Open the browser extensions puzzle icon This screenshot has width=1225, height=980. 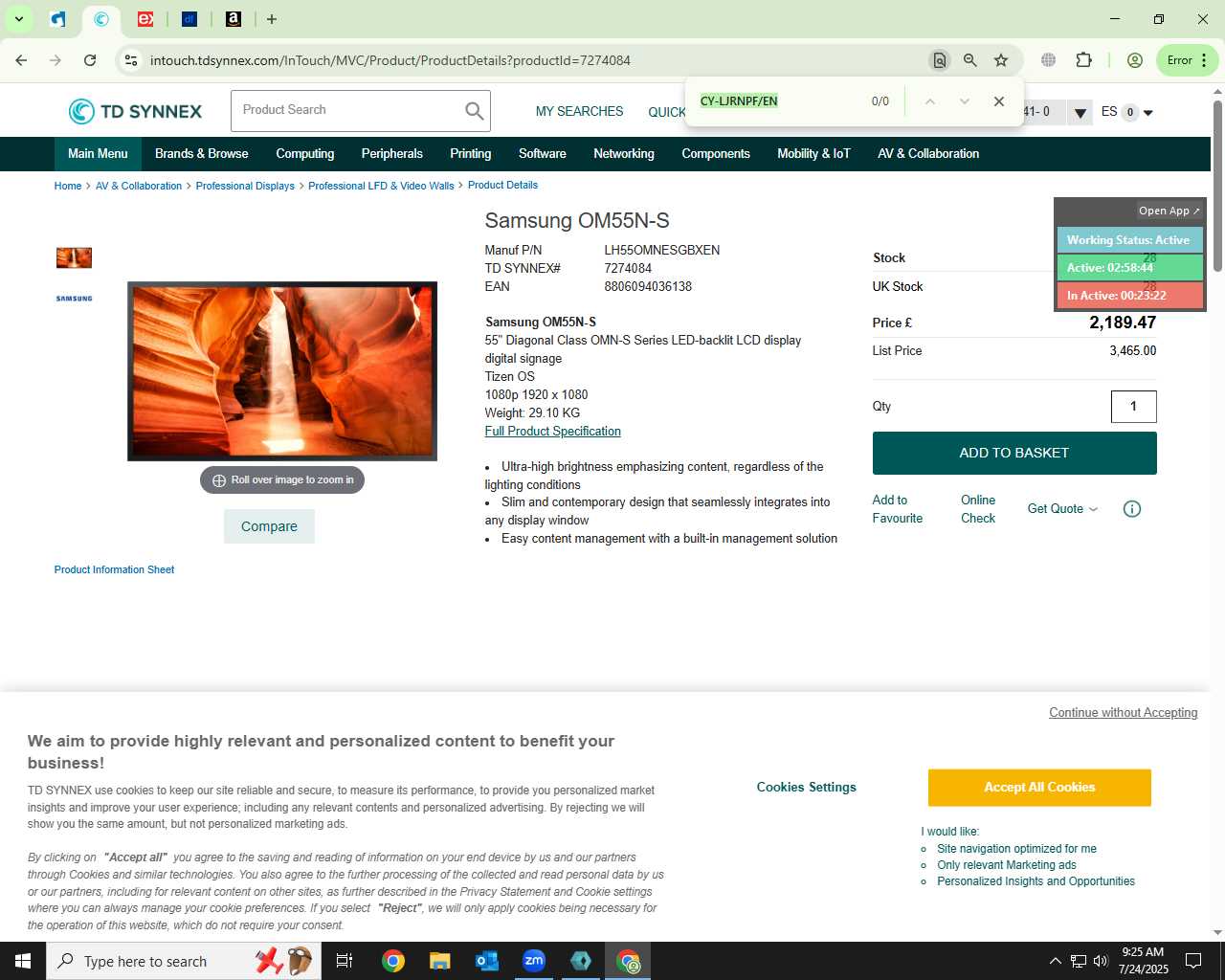[1083, 60]
